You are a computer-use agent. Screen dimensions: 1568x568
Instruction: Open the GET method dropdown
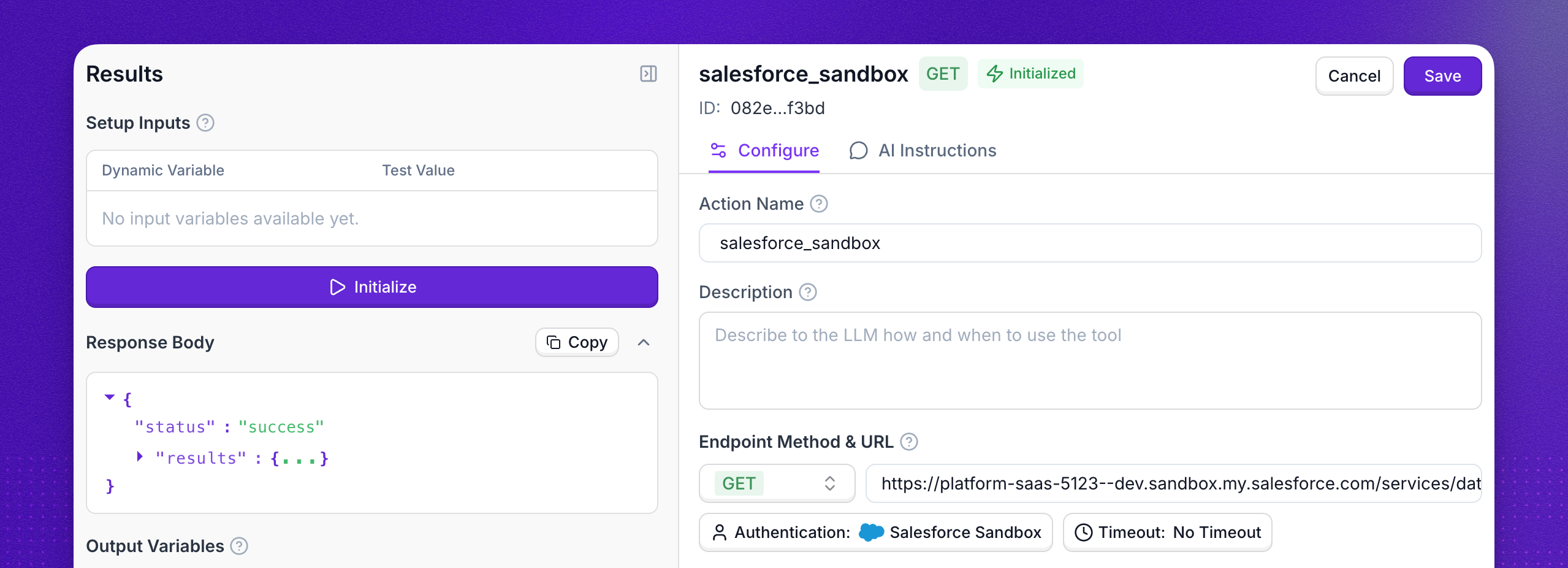777,483
